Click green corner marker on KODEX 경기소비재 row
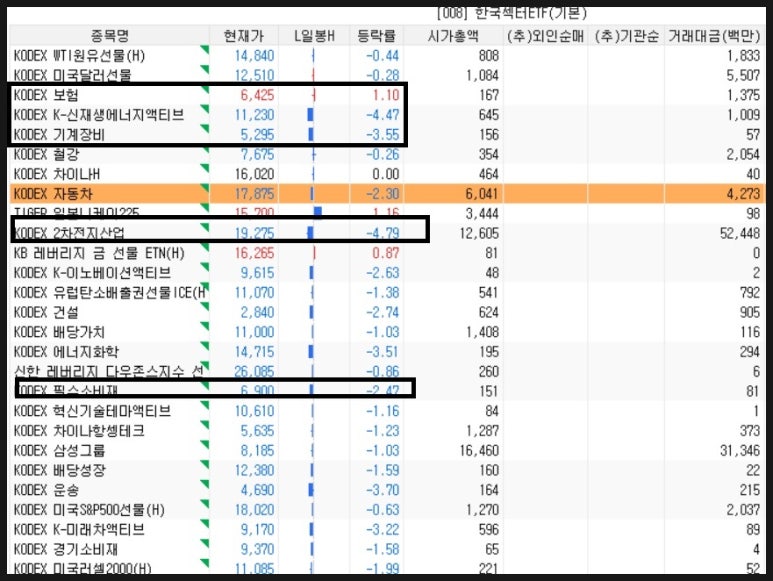773x581 pixels. point(205,543)
